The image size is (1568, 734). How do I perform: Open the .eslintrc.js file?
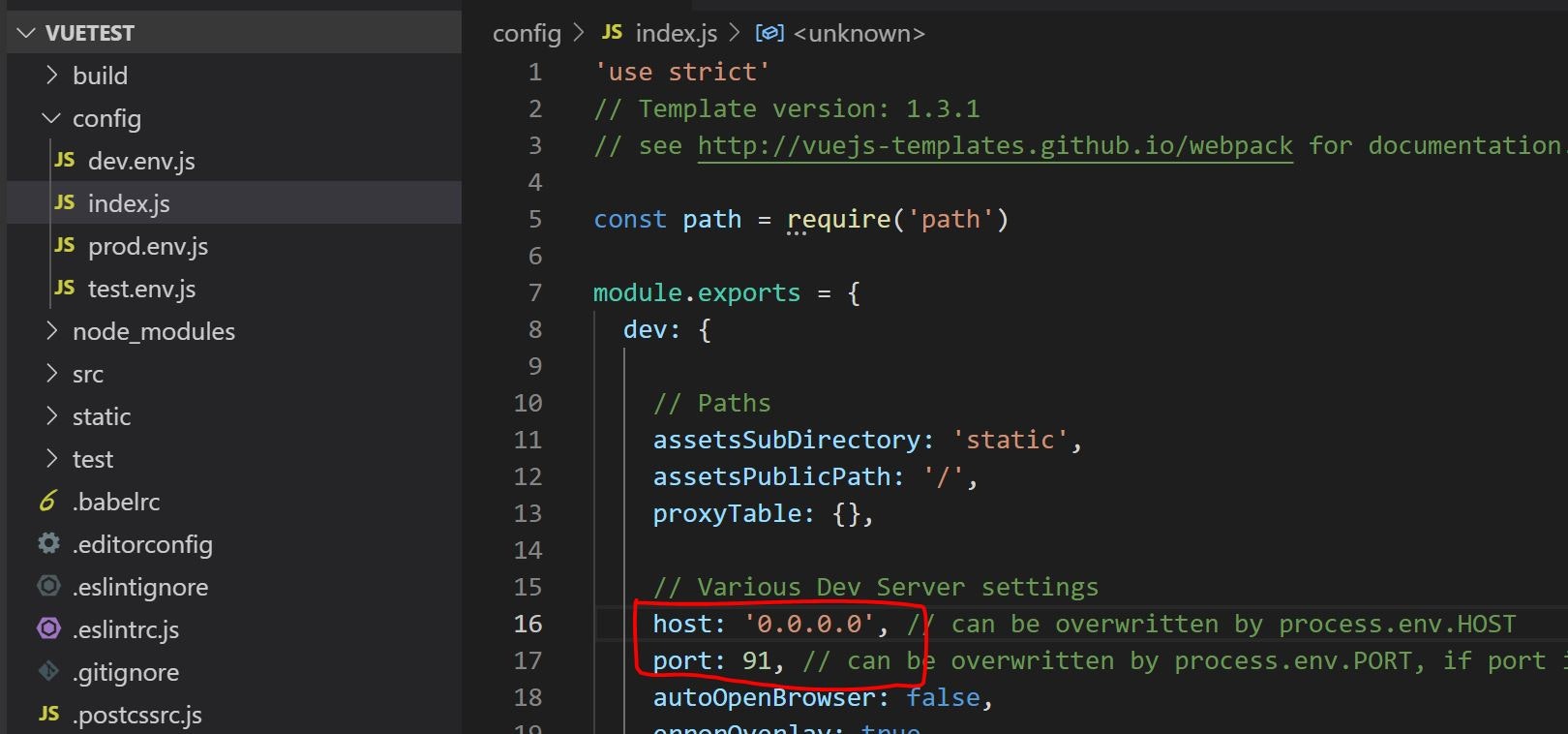(x=126, y=629)
